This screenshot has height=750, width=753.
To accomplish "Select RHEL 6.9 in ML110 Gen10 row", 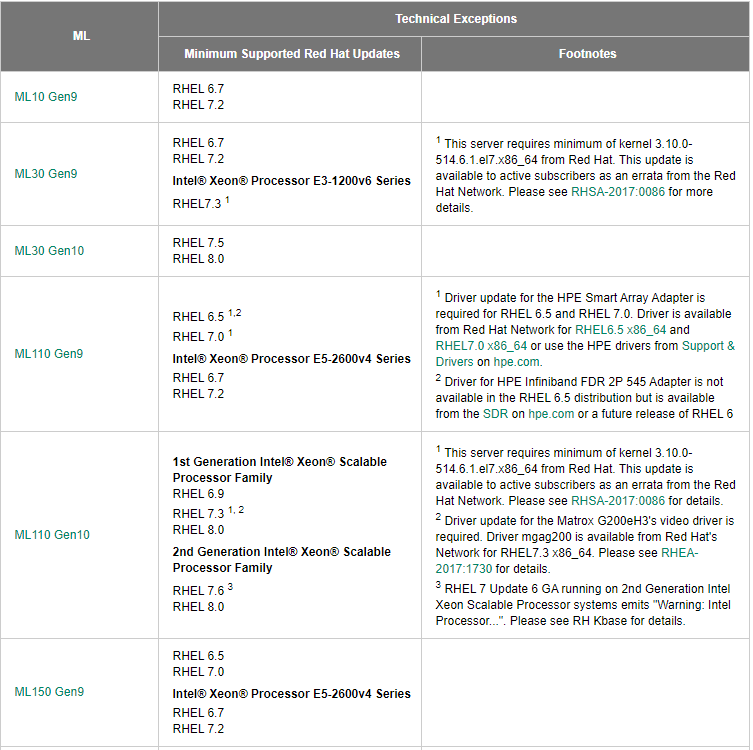I will click(x=198, y=494).
